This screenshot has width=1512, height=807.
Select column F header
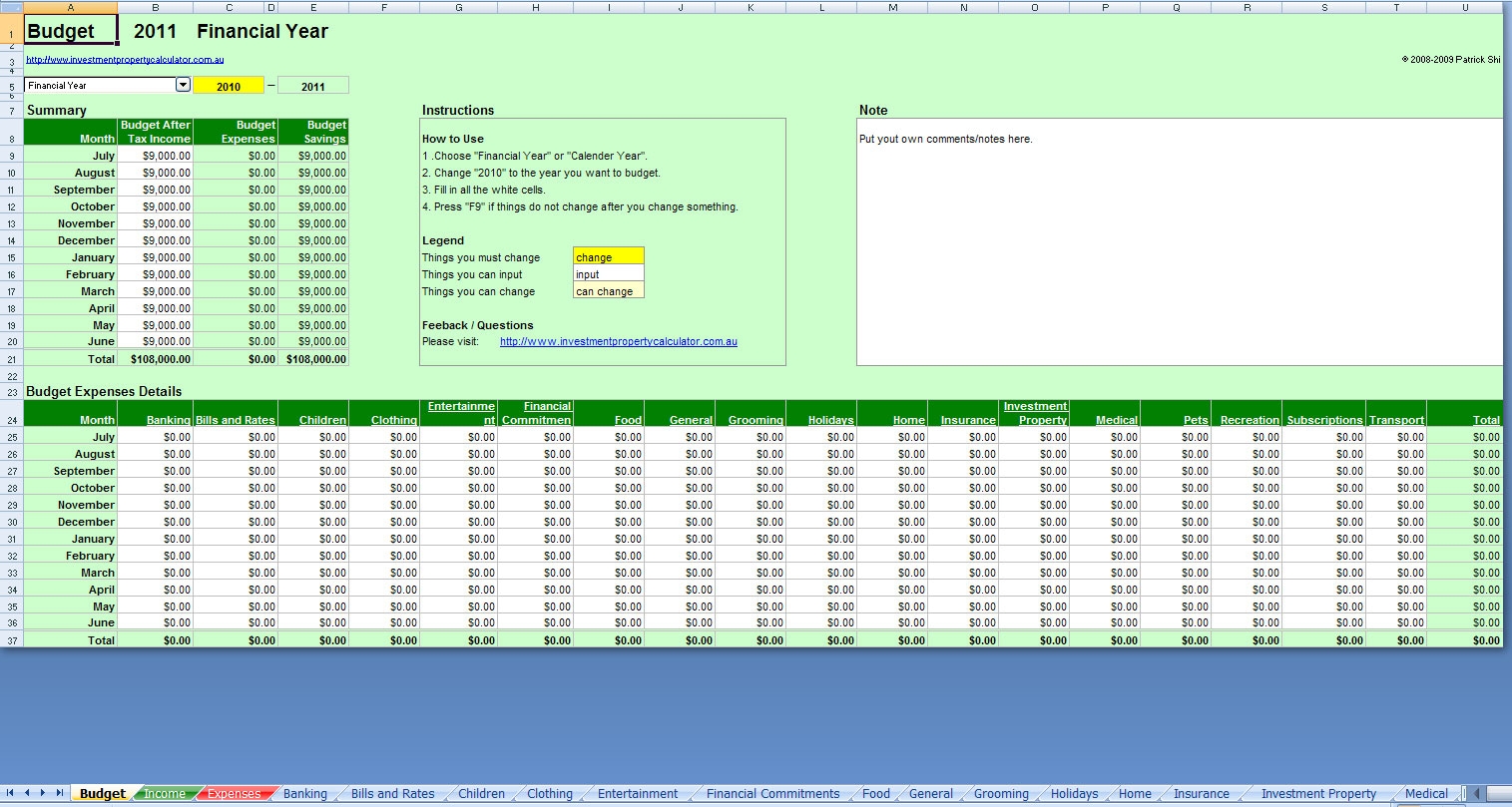pos(384,7)
